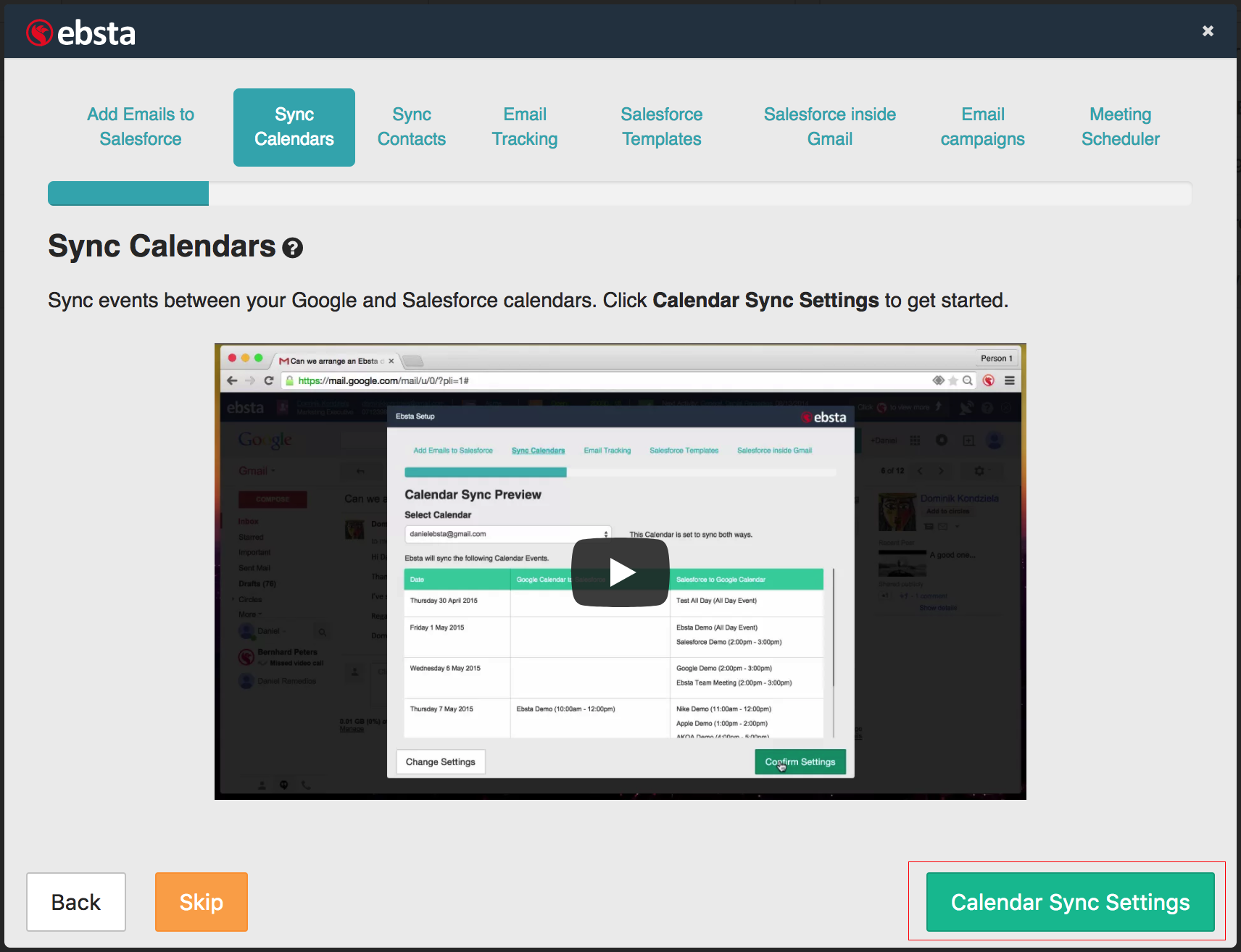Open the Email campaigns tab
The width and height of the screenshot is (1241, 952).
(x=982, y=127)
